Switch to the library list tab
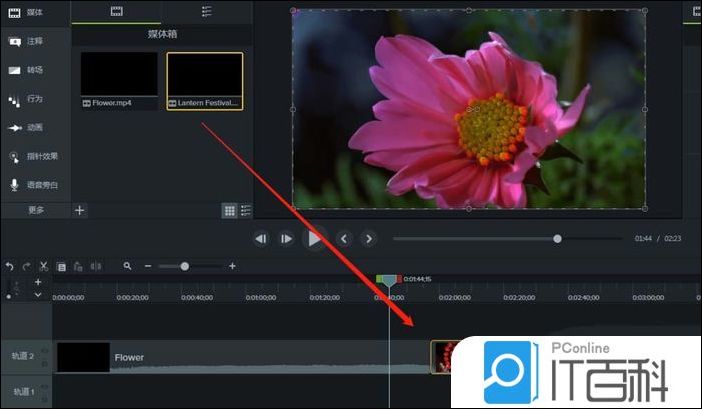Image resolution: width=702 pixels, height=409 pixels. pos(206,12)
